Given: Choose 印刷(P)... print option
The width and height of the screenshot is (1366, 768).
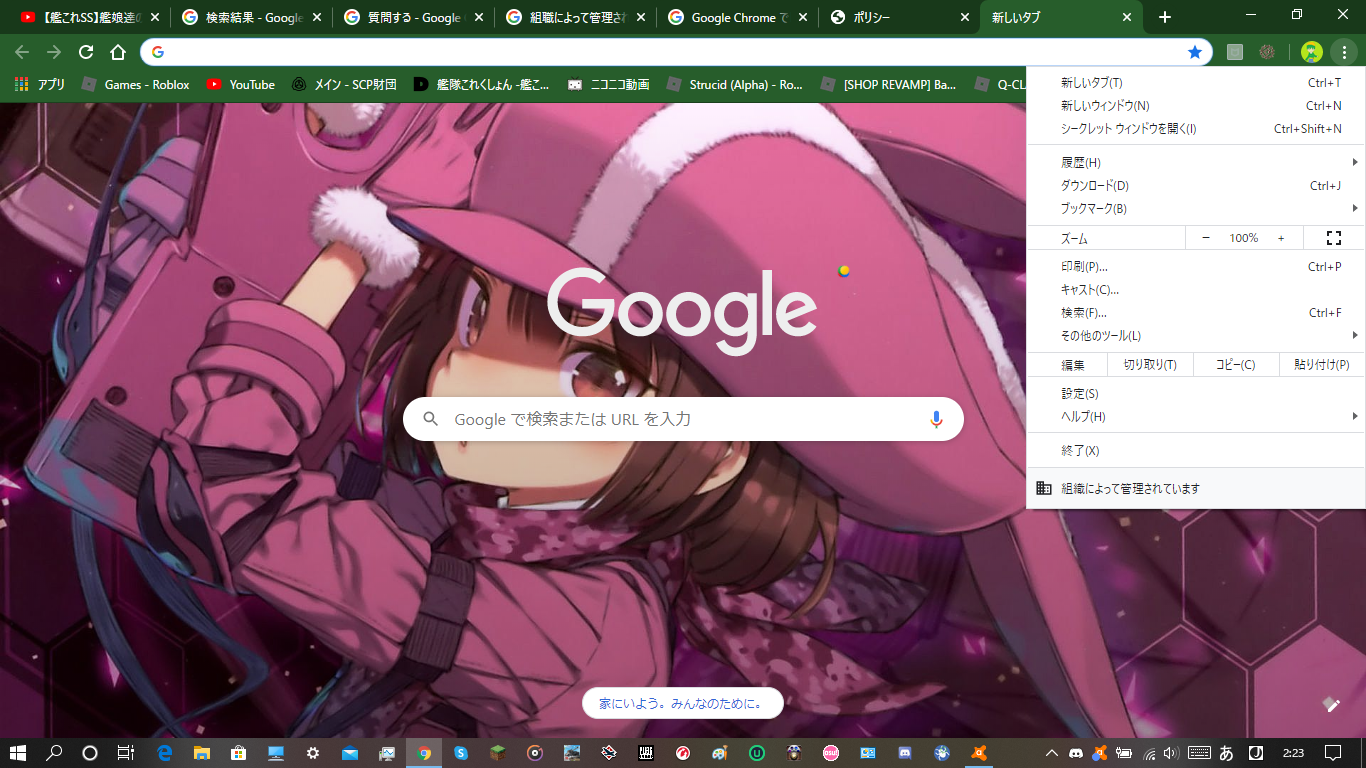Looking at the screenshot, I should [x=1196, y=266].
